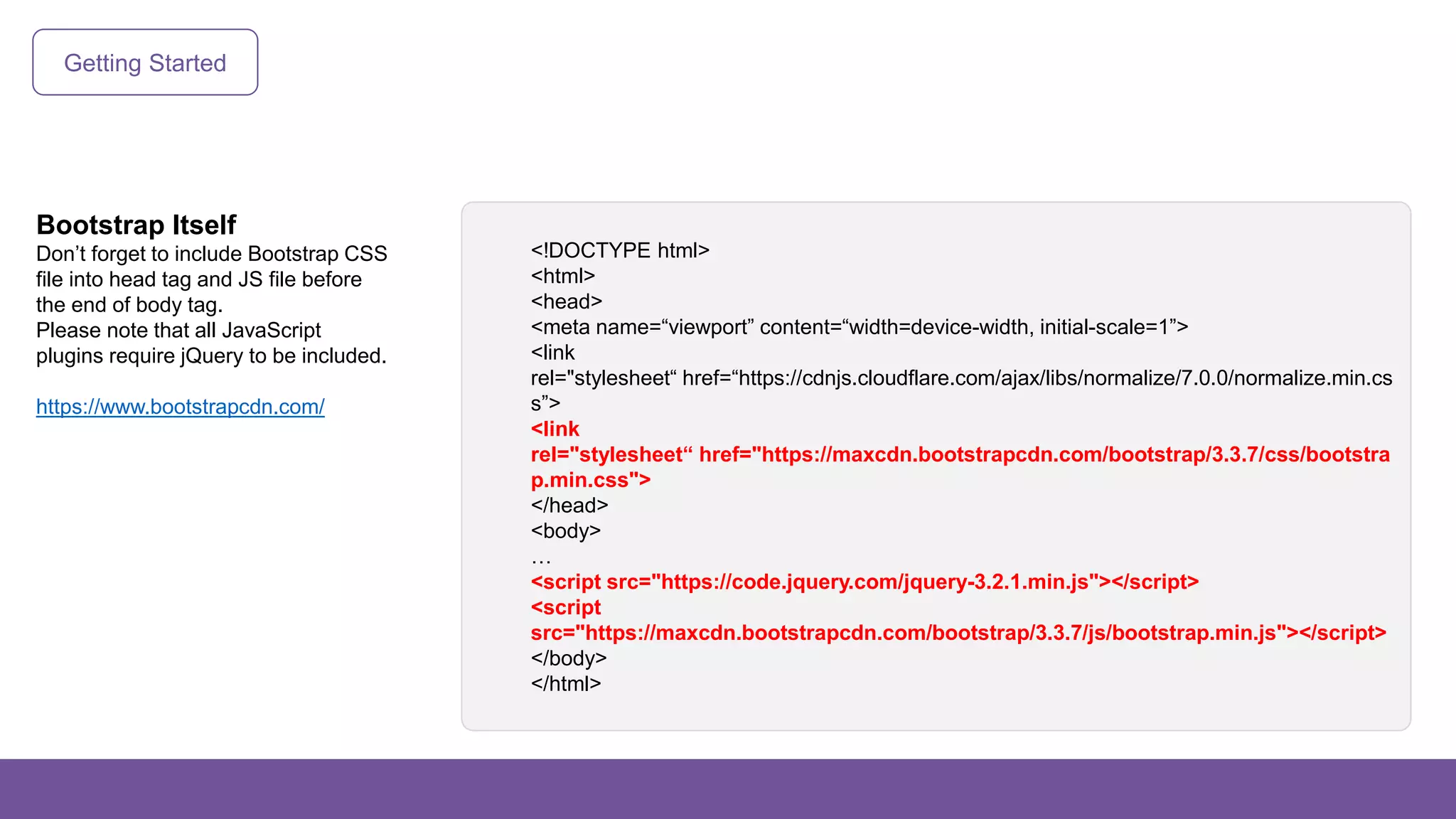Click the opening head tag line
This screenshot has height=819, width=1456.
click(566, 301)
